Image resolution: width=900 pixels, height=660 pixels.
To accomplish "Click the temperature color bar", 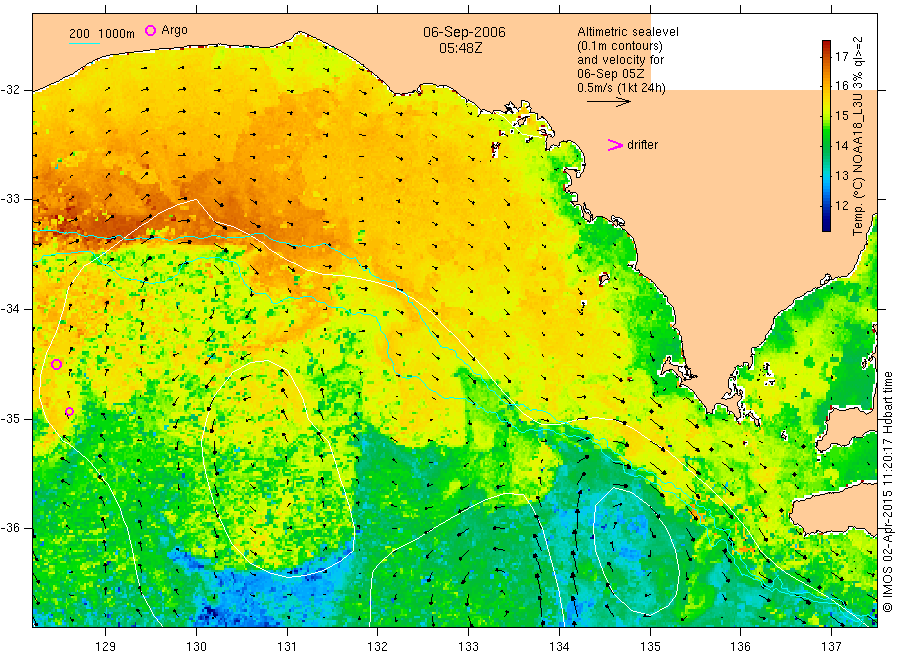I will 827,135.
